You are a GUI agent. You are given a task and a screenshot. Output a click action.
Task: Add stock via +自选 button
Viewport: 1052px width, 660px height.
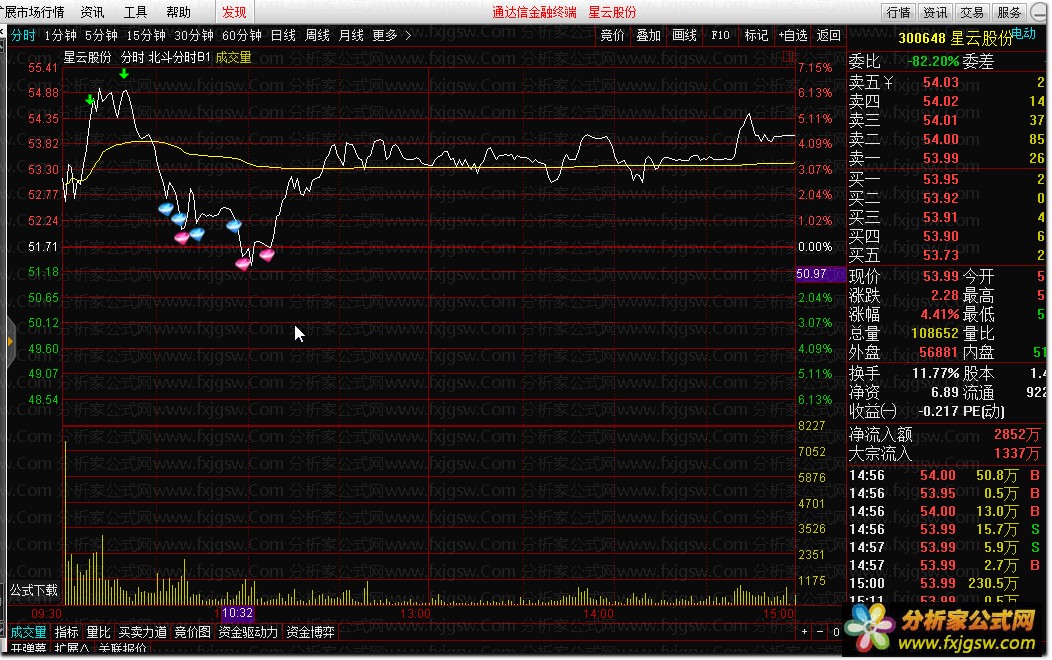tap(792, 36)
